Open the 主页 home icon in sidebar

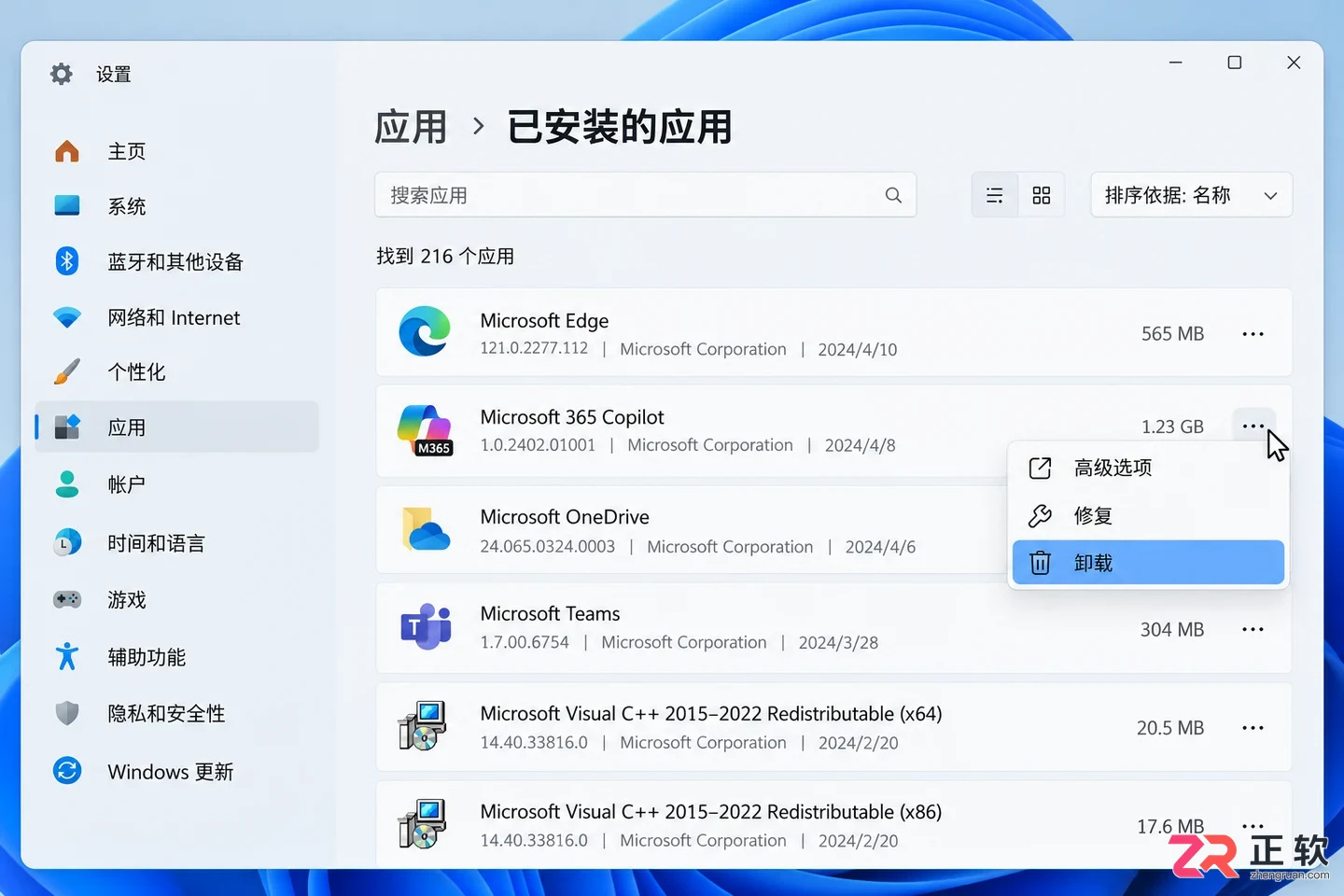click(67, 151)
